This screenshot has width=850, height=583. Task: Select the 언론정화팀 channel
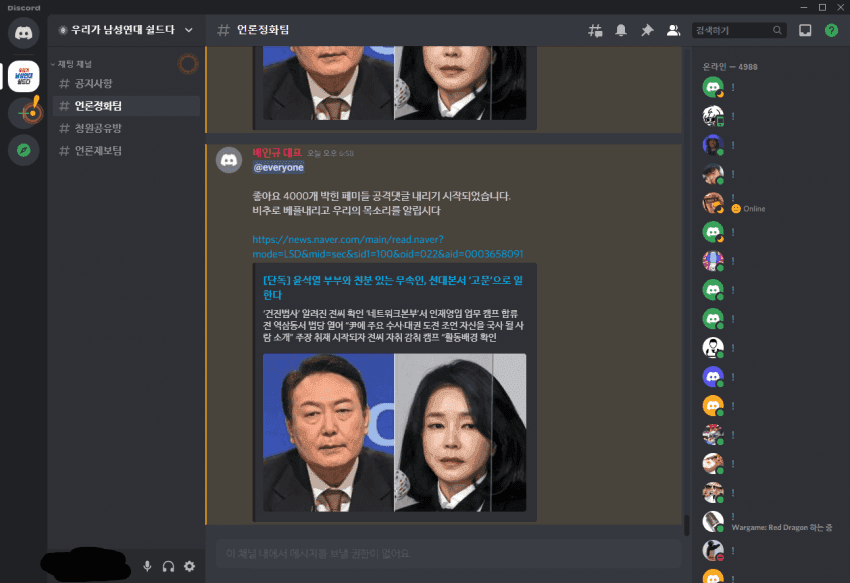click(x=126, y=106)
